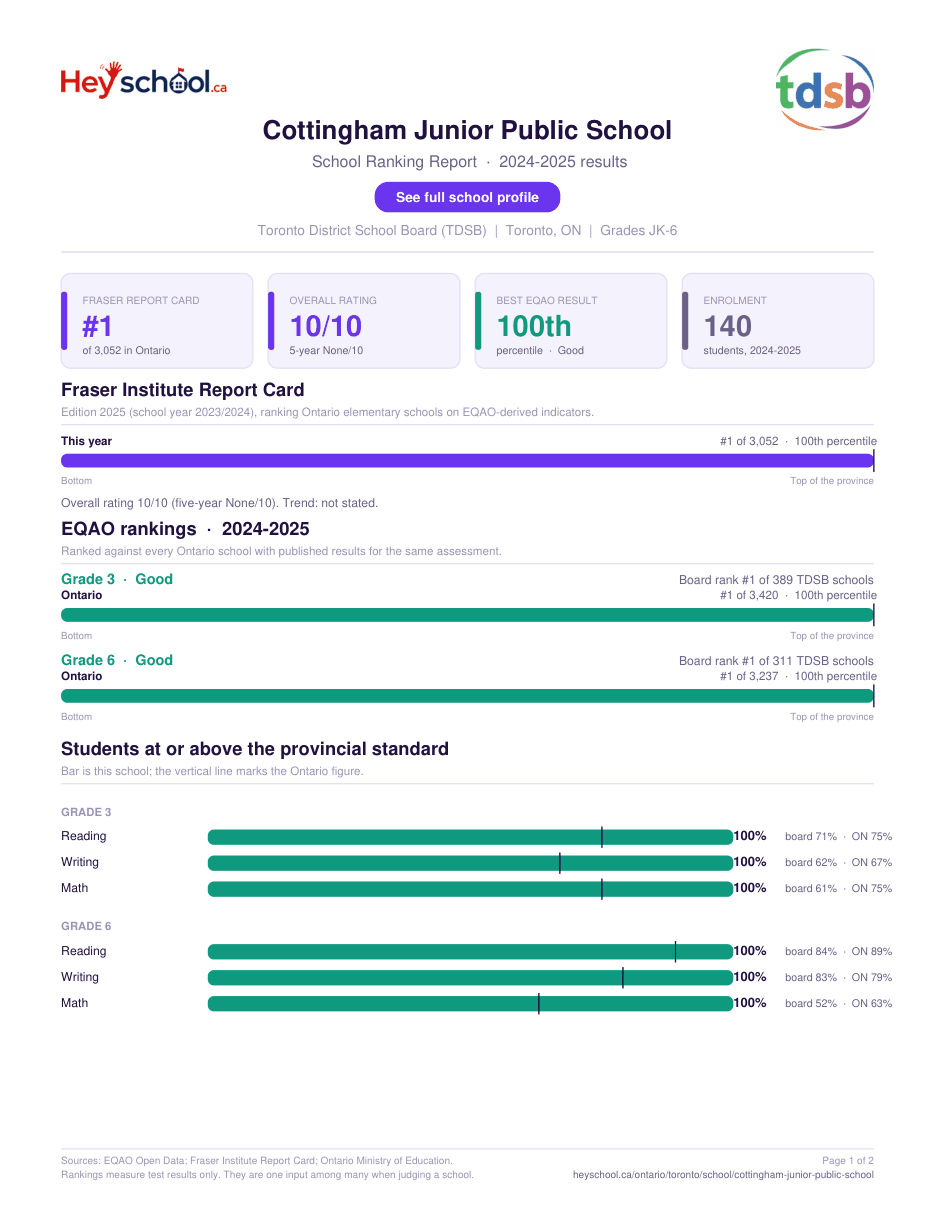Image resolution: width=935 pixels, height=1210 pixels.
Task: Click the Sources footer line
Action: [x=257, y=1161]
